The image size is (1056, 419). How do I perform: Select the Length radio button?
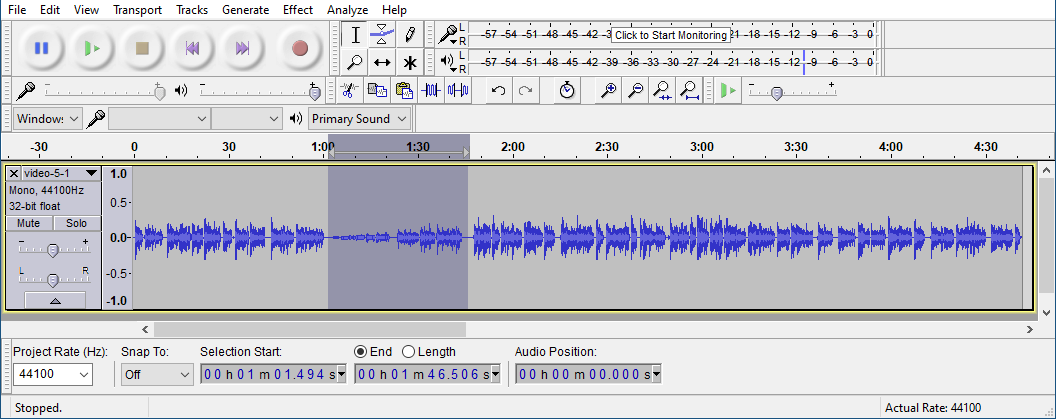point(408,352)
